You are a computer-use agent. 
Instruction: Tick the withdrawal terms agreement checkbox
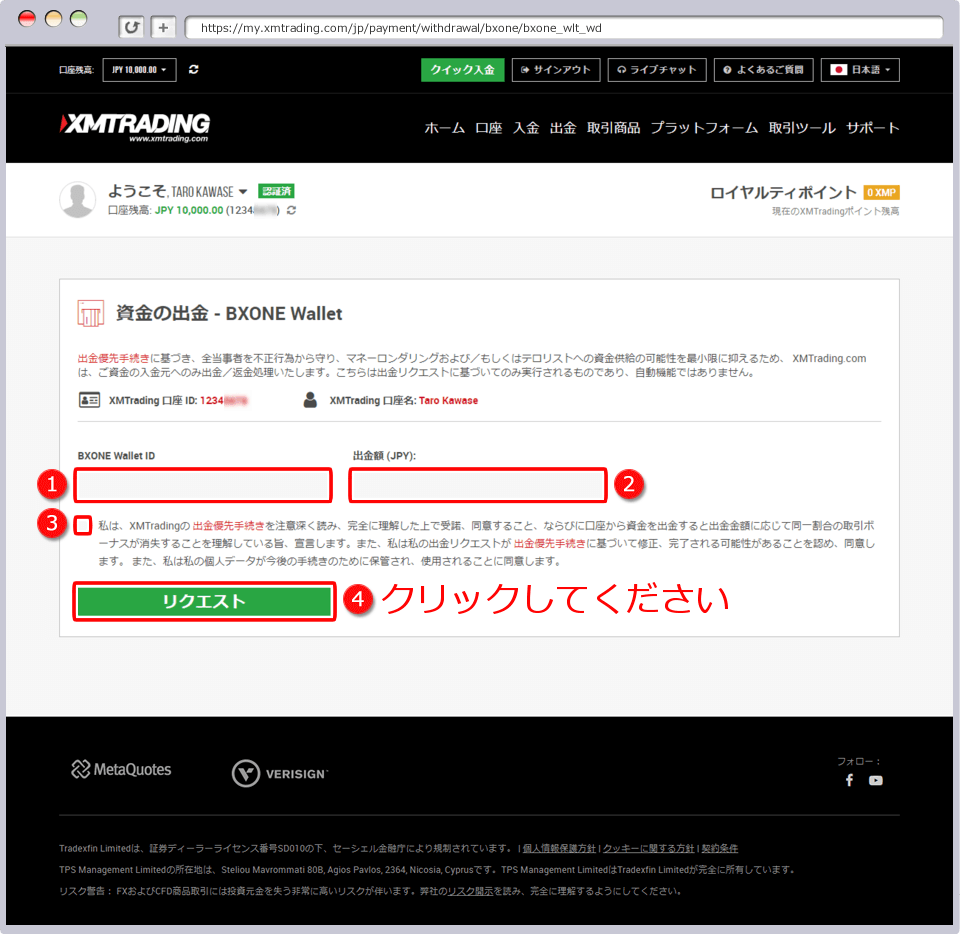(82, 525)
